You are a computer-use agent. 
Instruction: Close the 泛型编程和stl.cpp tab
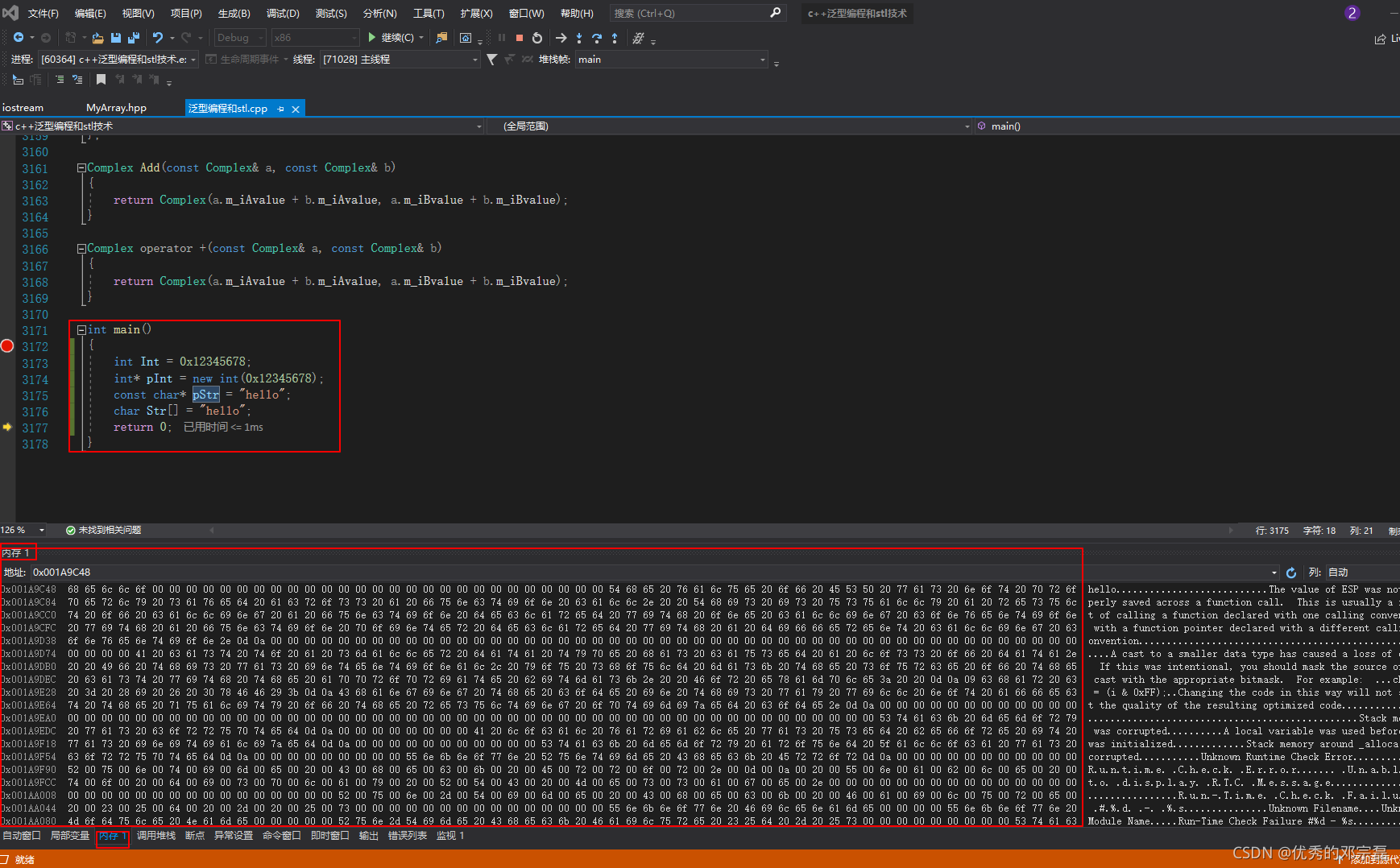(x=296, y=109)
